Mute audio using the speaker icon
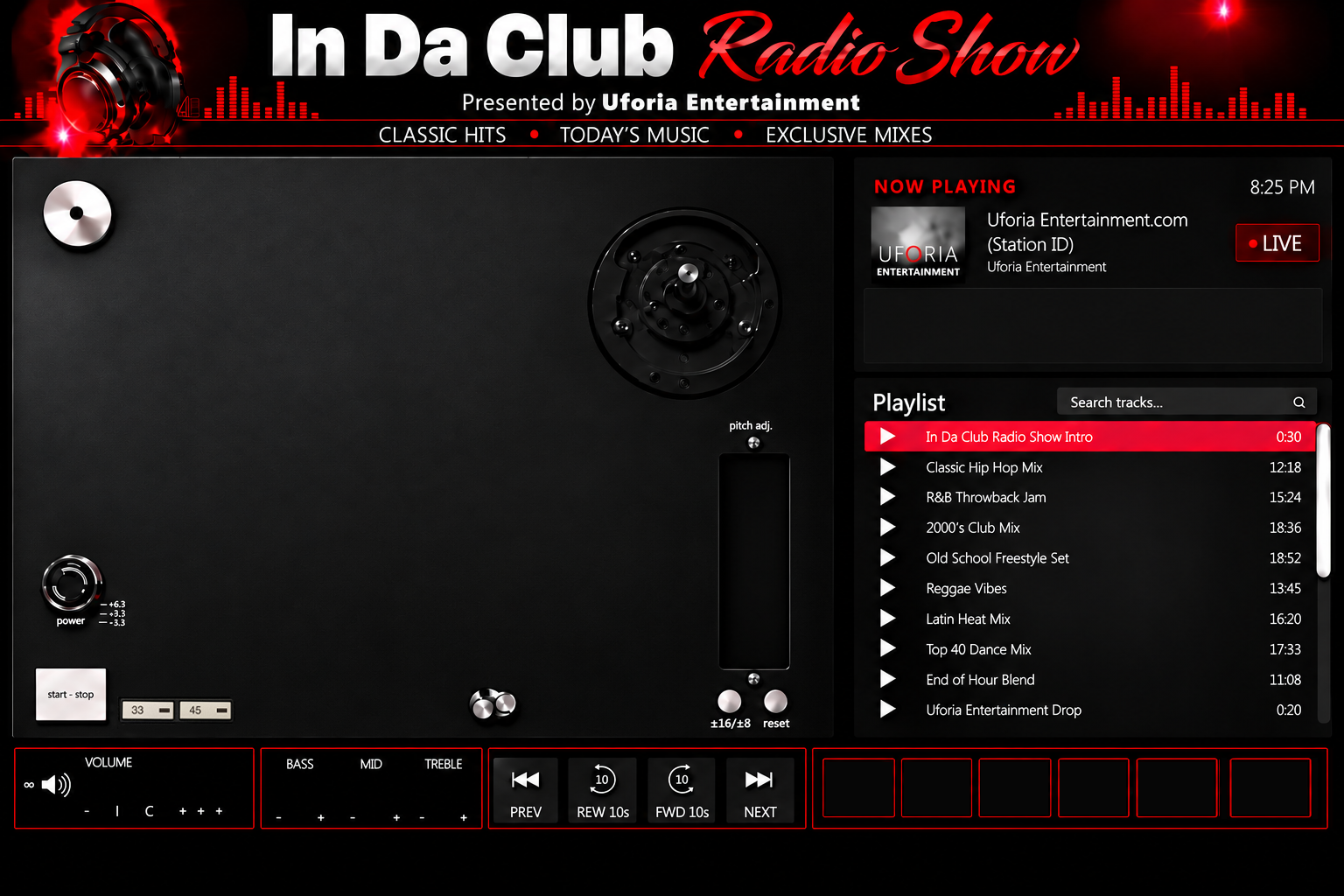 [x=56, y=785]
